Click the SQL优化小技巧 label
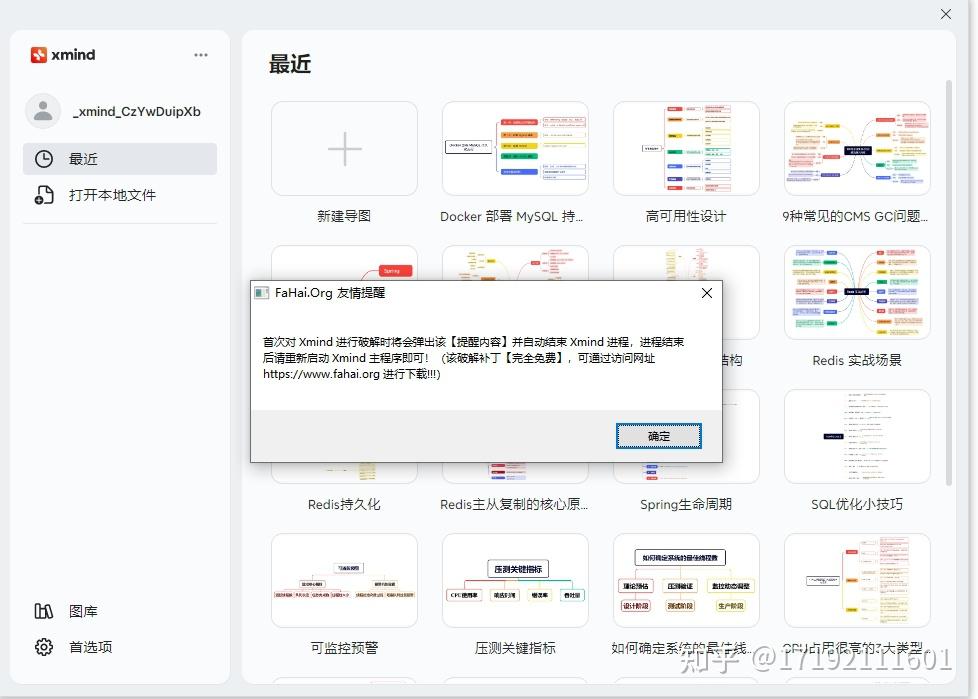Screen dimensions: 978x699 pos(857,504)
